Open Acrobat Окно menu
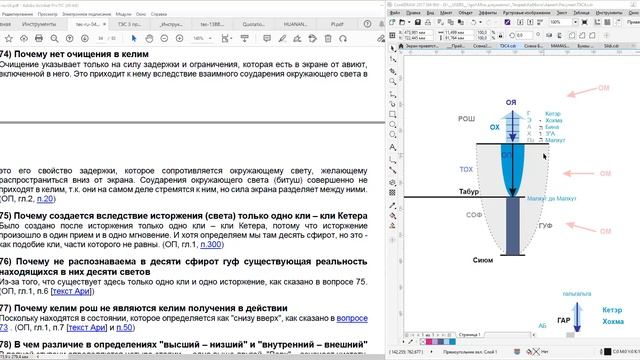 [x=141, y=14]
